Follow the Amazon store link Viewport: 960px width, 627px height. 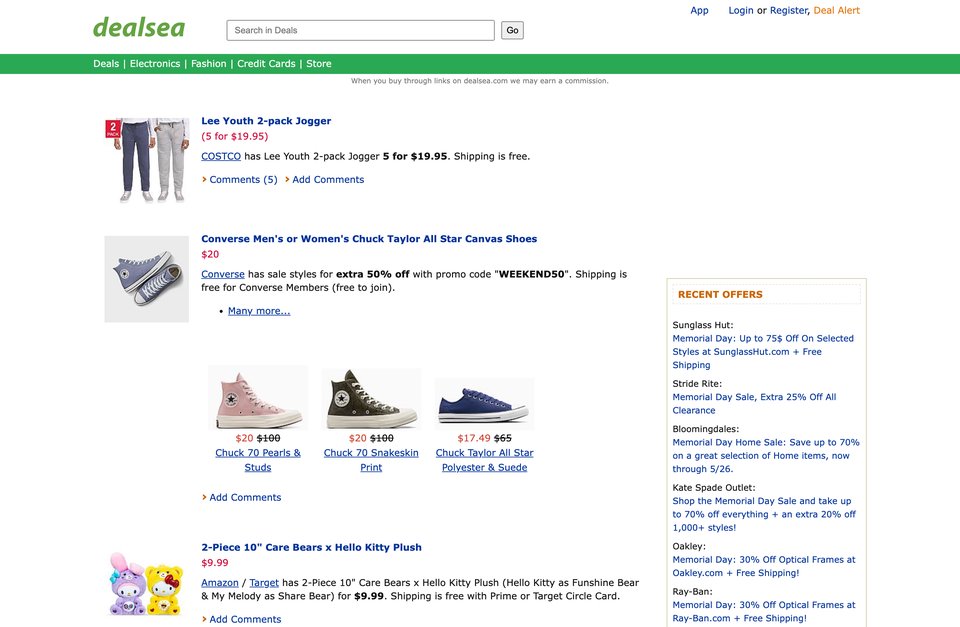click(x=220, y=583)
